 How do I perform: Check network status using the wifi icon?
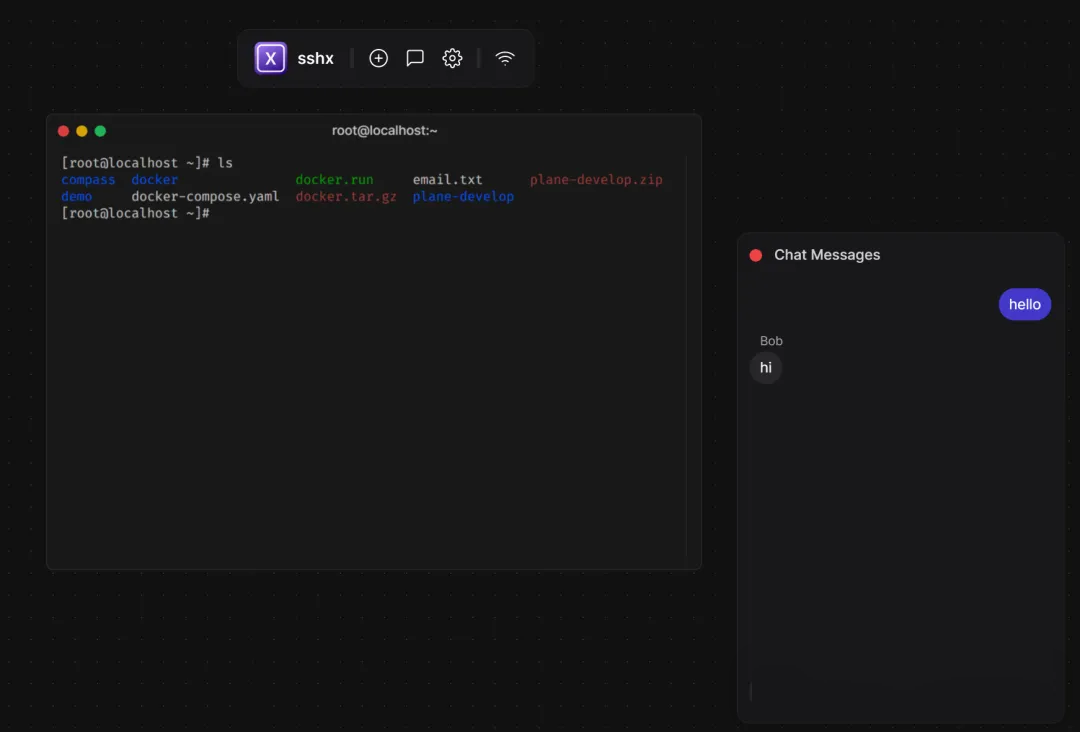505,58
